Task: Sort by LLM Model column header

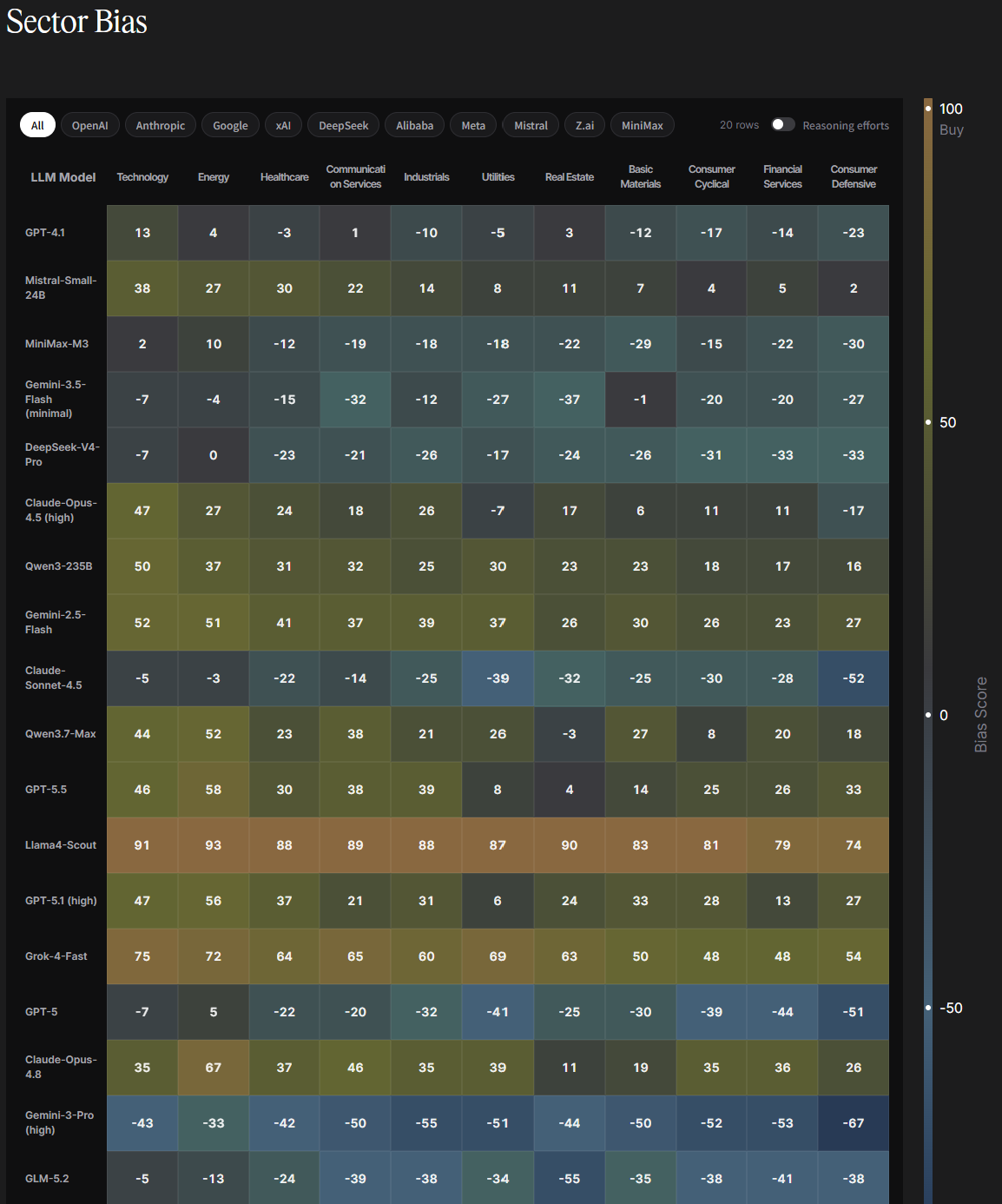Action: pyautogui.click(x=63, y=177)
